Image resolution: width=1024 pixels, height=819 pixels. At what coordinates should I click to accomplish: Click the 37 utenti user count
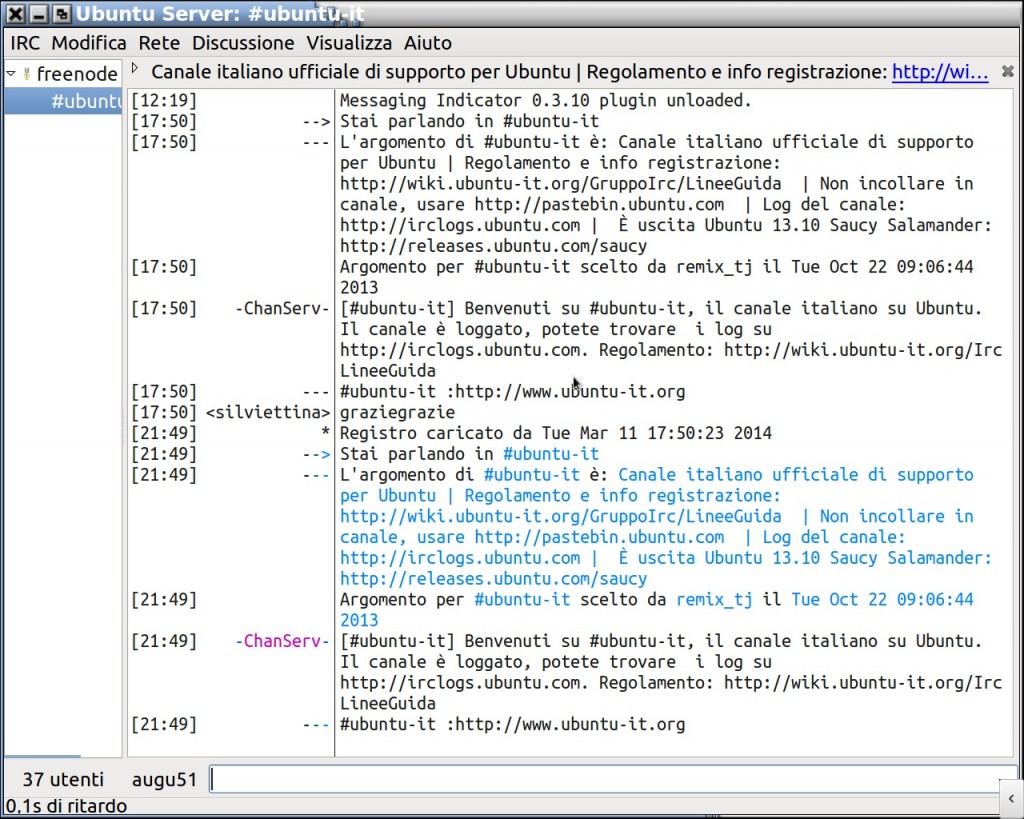pyautogui.click(x=63, y=780)
